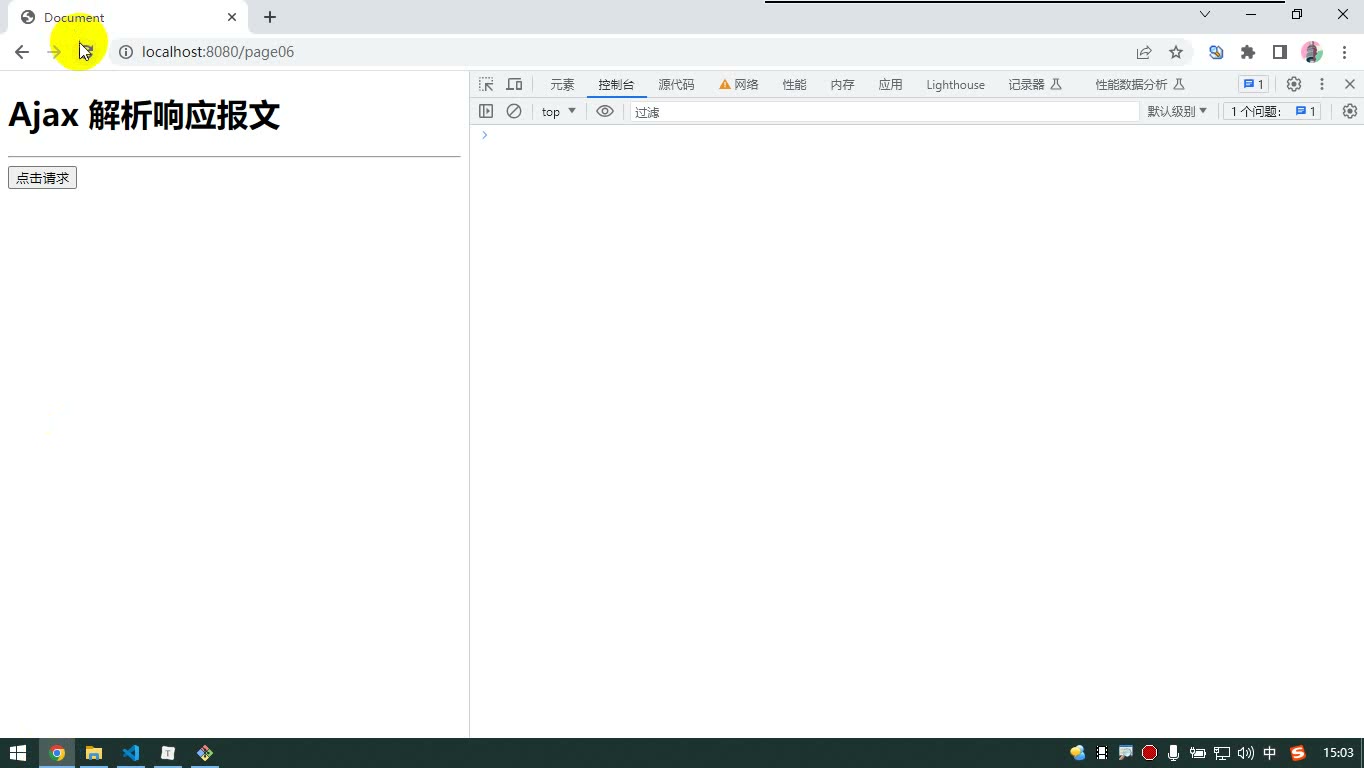This screenshot has width=1364, height=768.
Task: Focus the console 过滤 filter field
Action: coord(884,112)
